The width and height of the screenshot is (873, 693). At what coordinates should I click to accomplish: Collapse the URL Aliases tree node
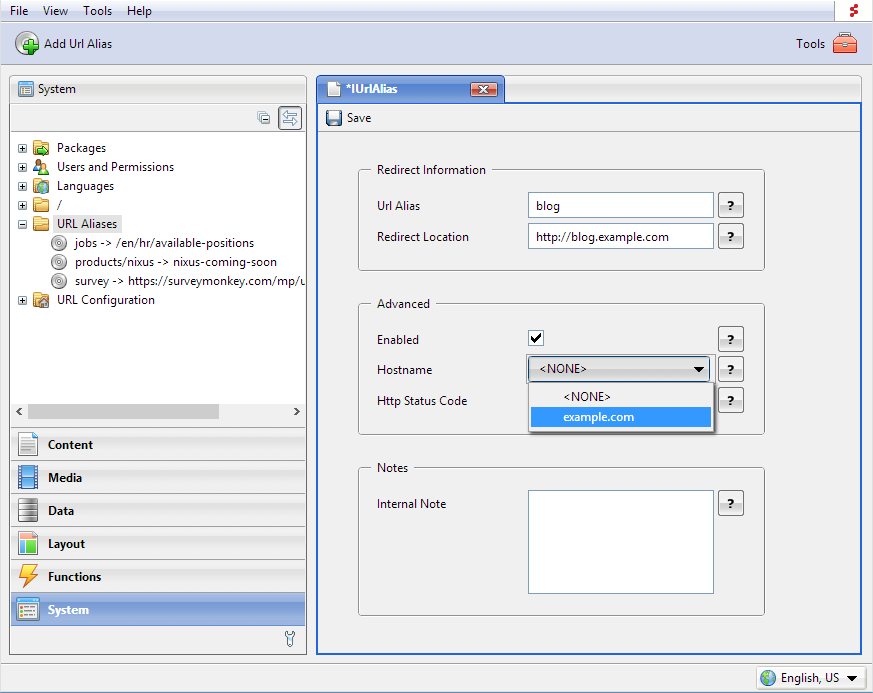click(22, 224)
